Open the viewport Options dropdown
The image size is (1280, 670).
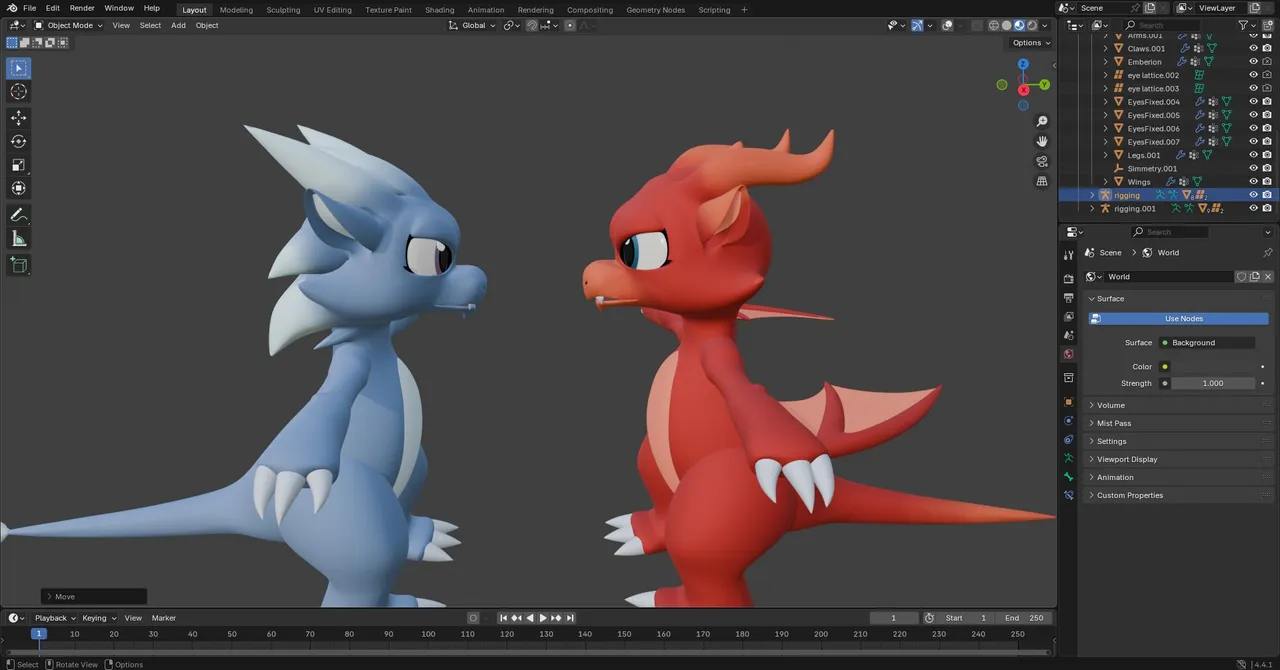pos(1031,43)
